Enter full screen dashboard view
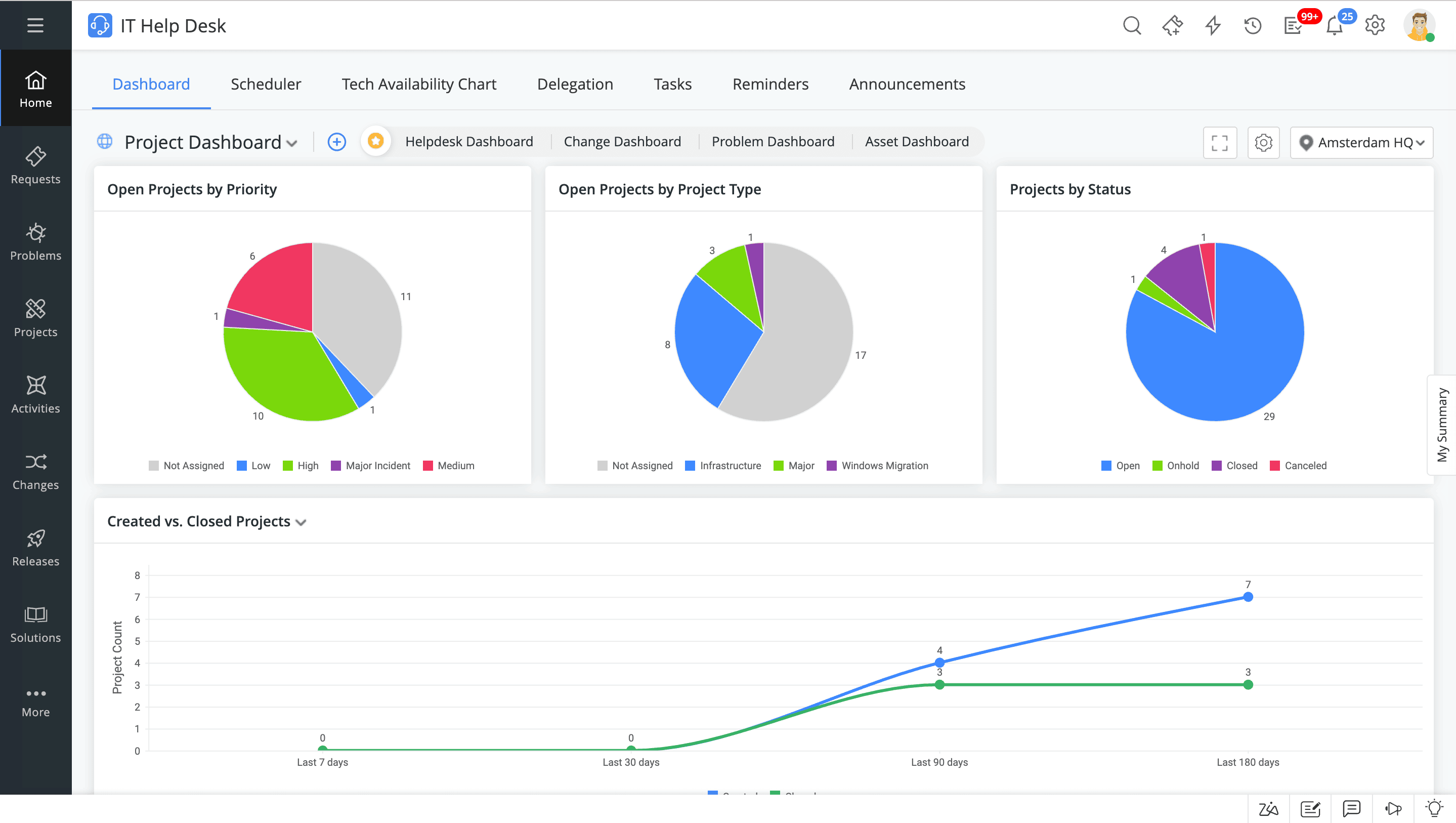 (1220, 143)
